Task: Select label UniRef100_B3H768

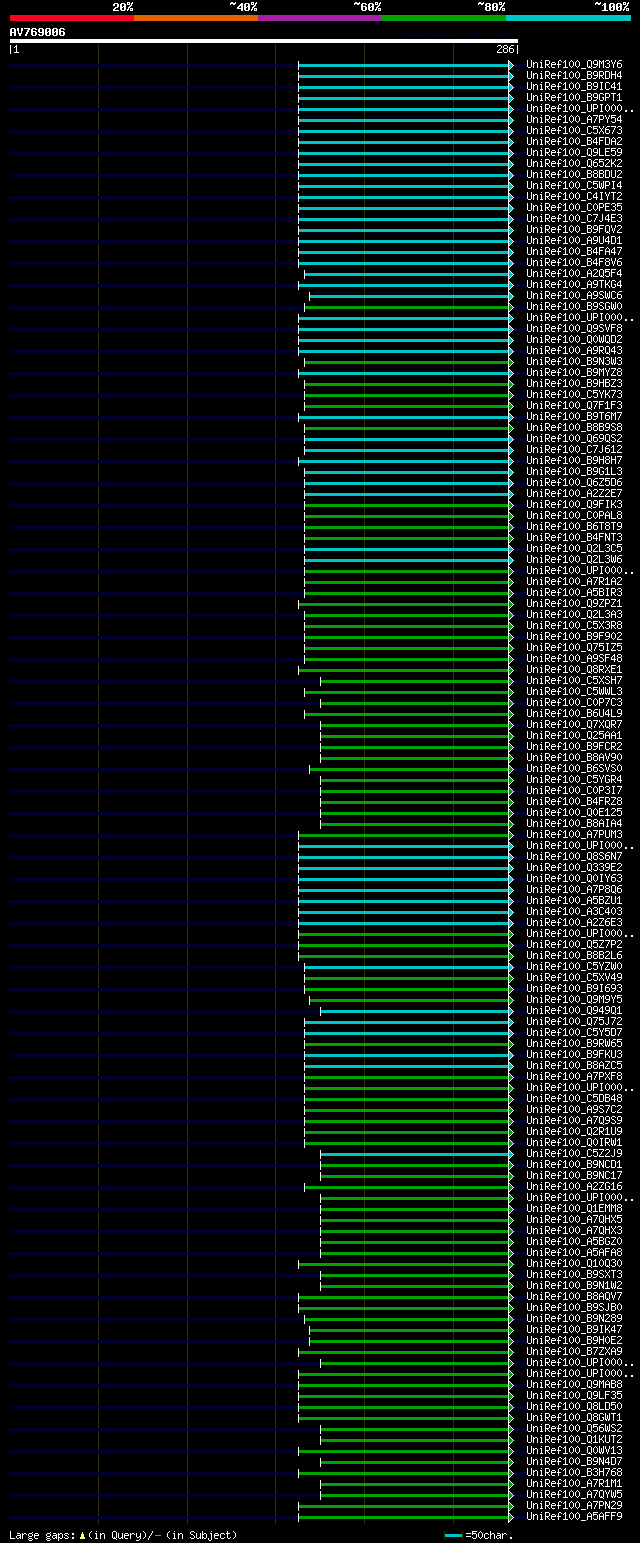Action: click(574, 1472)
